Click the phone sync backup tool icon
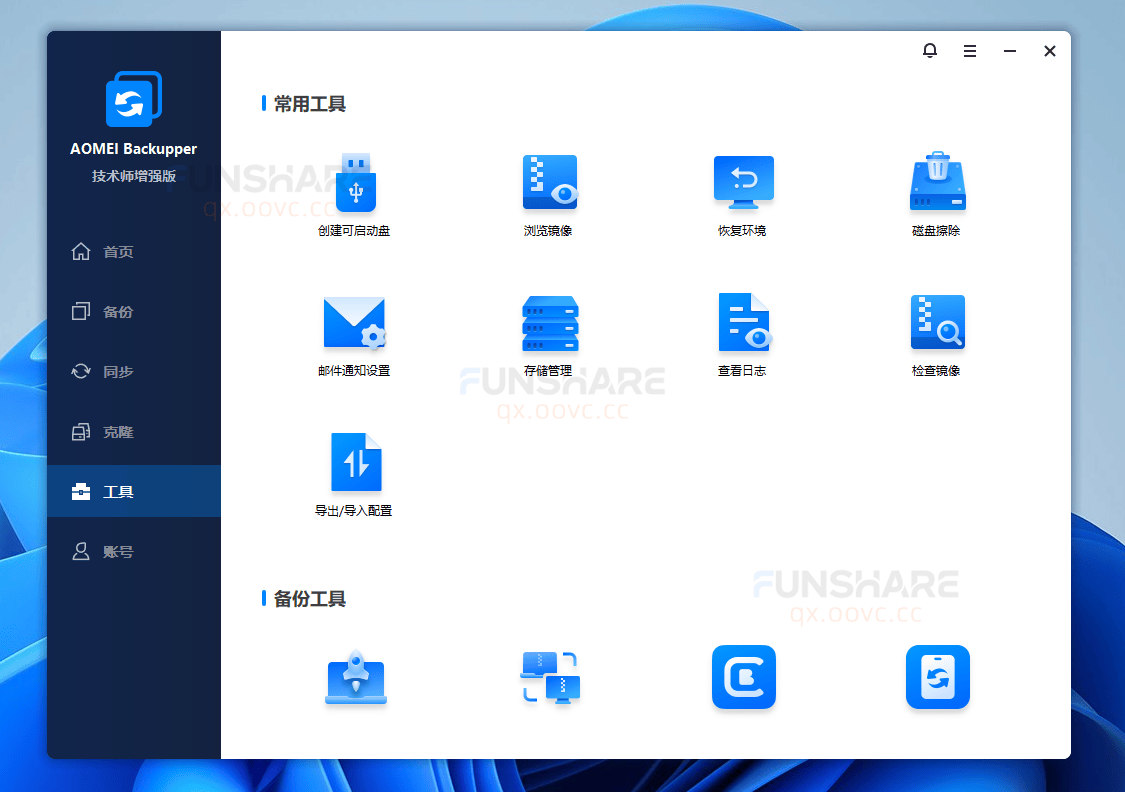The width and height of the screenshot is (1125, 792). coord(937,677)
